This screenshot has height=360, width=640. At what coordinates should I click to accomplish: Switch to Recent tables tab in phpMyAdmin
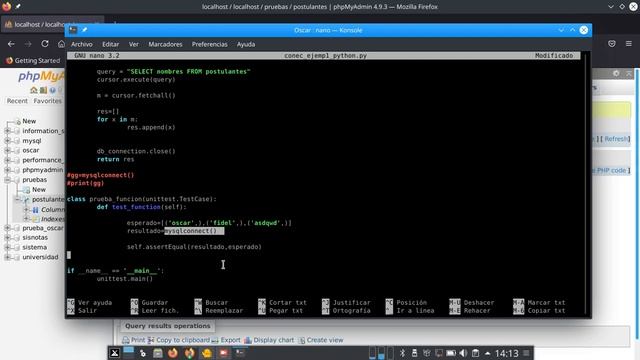(17, 101)
